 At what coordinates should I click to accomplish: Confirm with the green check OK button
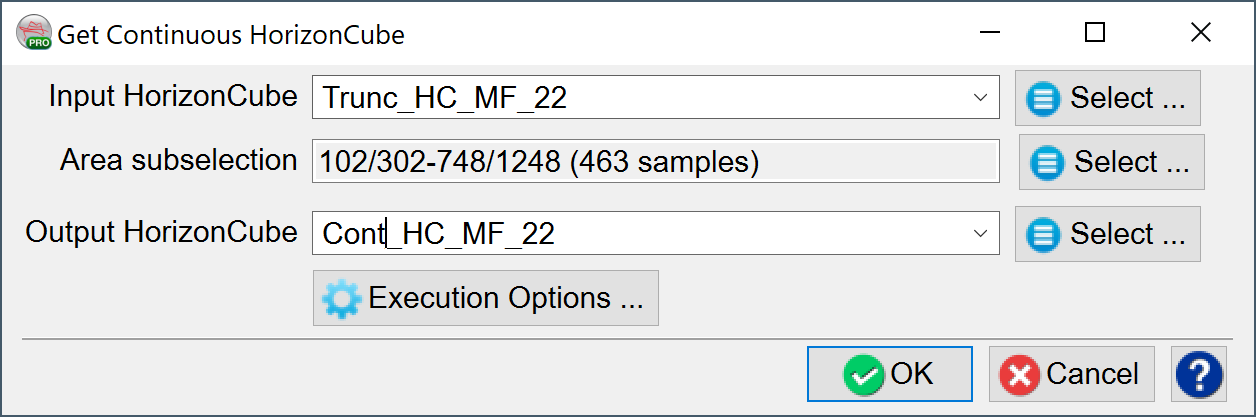click(889, 375)
